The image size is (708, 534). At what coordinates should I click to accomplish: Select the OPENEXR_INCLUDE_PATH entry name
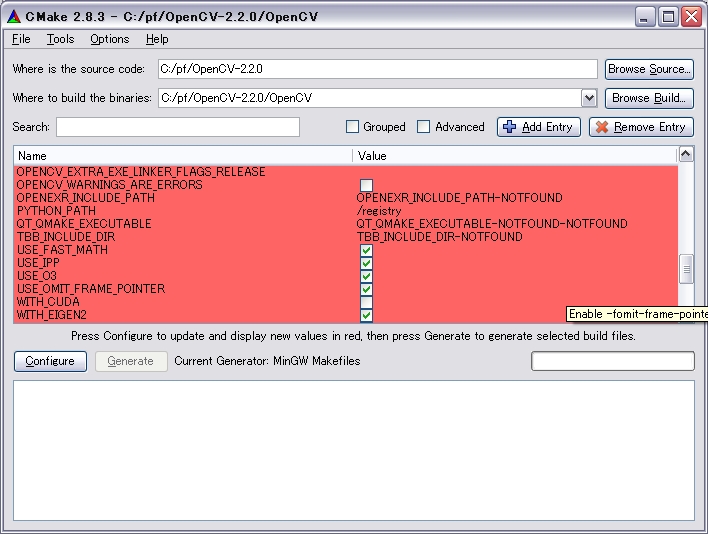[x=86, y=198]
